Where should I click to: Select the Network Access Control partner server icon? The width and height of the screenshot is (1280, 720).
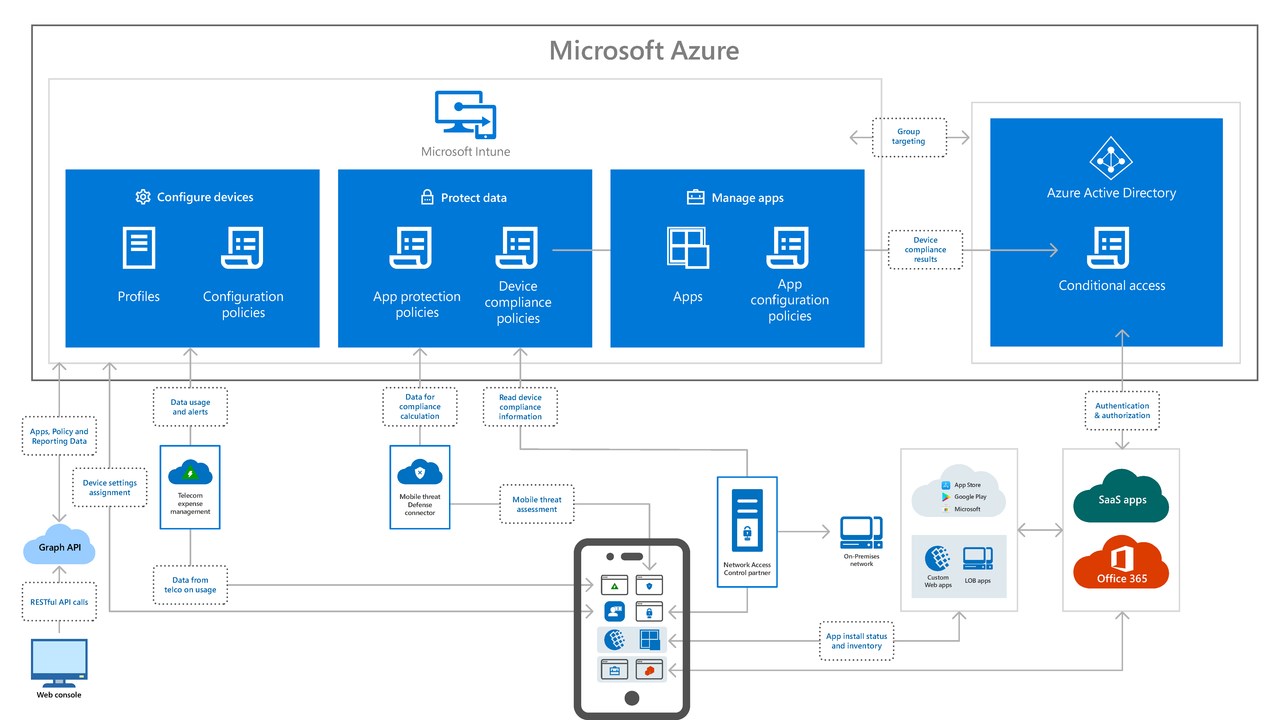(x=747, y=520)
